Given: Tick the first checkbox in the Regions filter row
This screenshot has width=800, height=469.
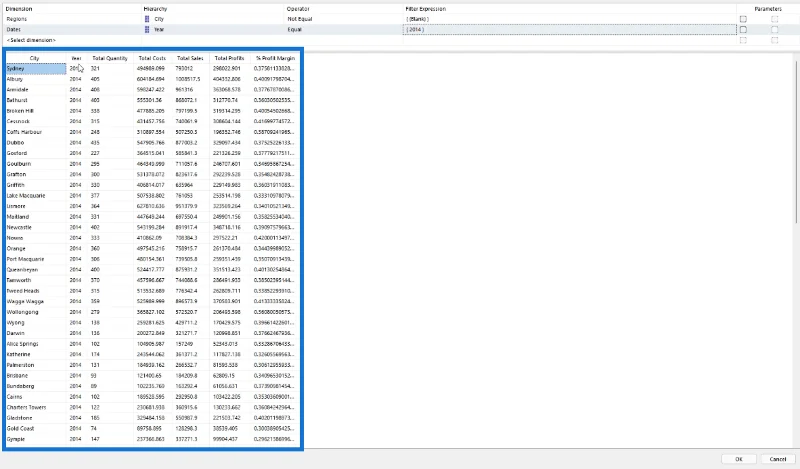Looking at the screenshot, I should coord(743,19).
